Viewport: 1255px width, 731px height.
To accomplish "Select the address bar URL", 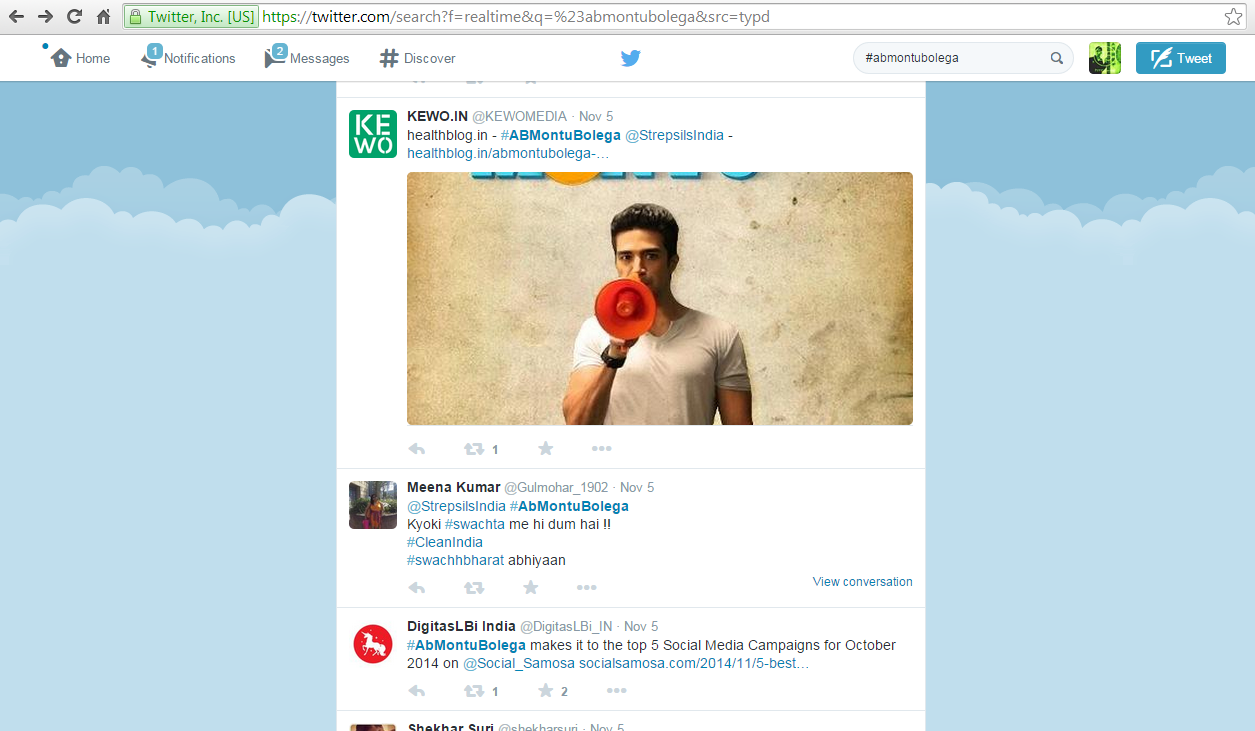I will (x=516, y=17).
